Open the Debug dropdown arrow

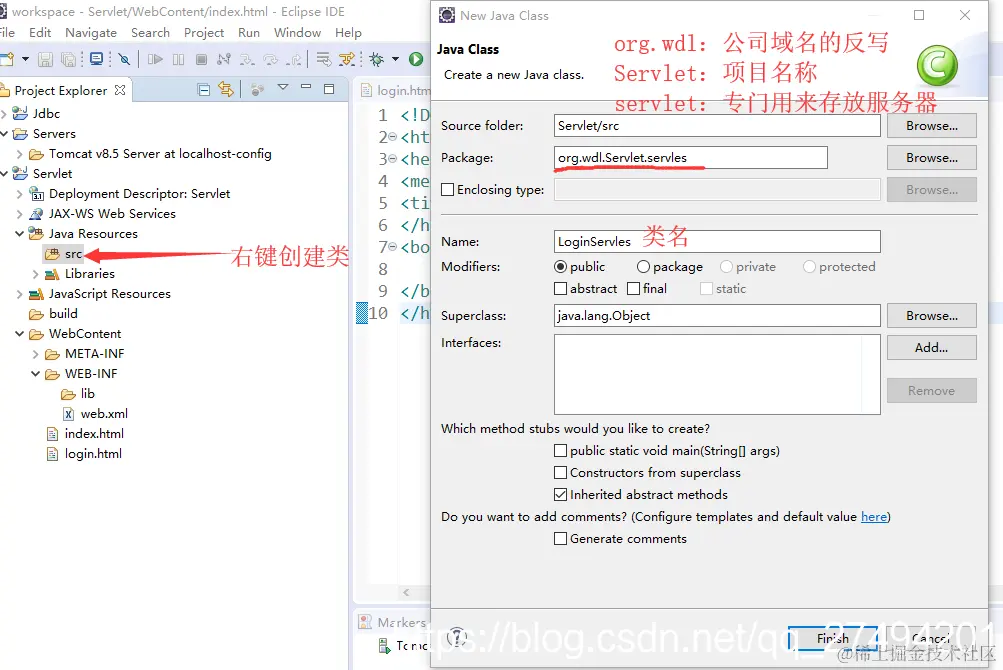395,60
